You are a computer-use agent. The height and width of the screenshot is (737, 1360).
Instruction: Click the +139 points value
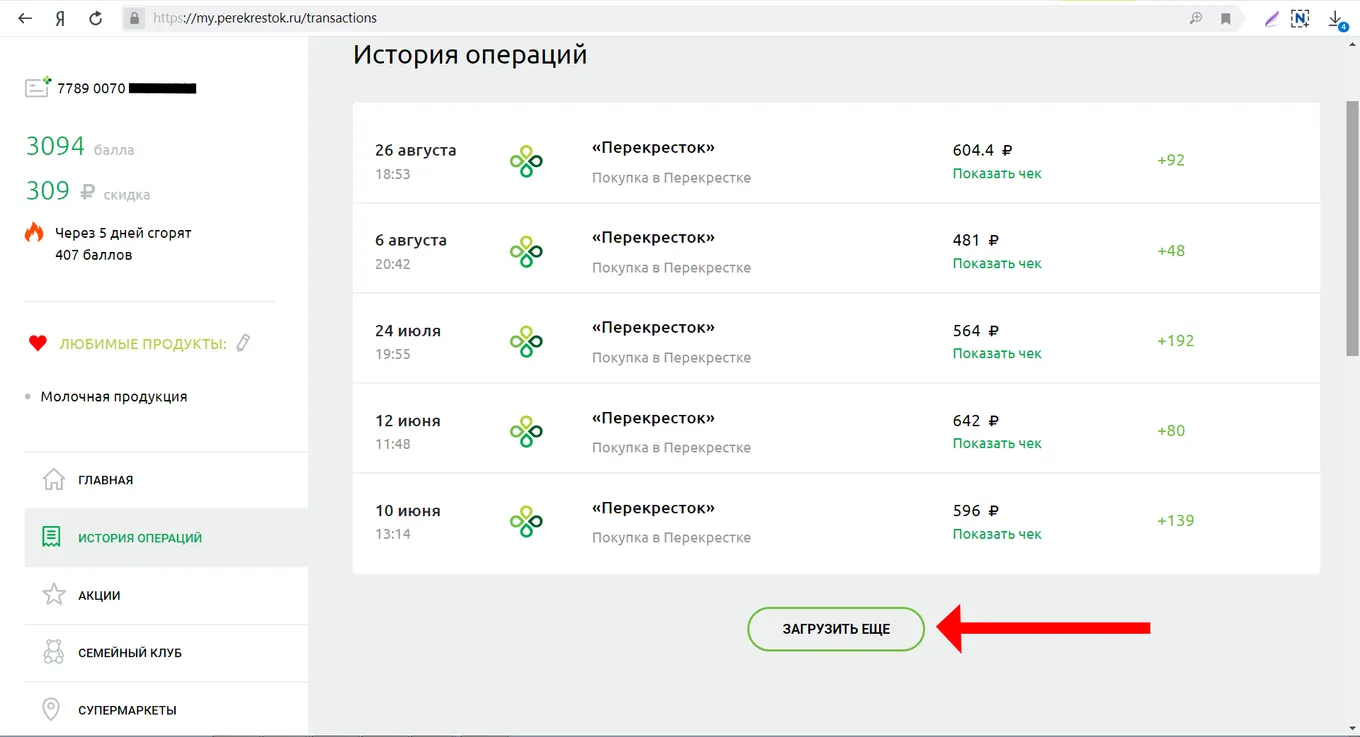1176,520
